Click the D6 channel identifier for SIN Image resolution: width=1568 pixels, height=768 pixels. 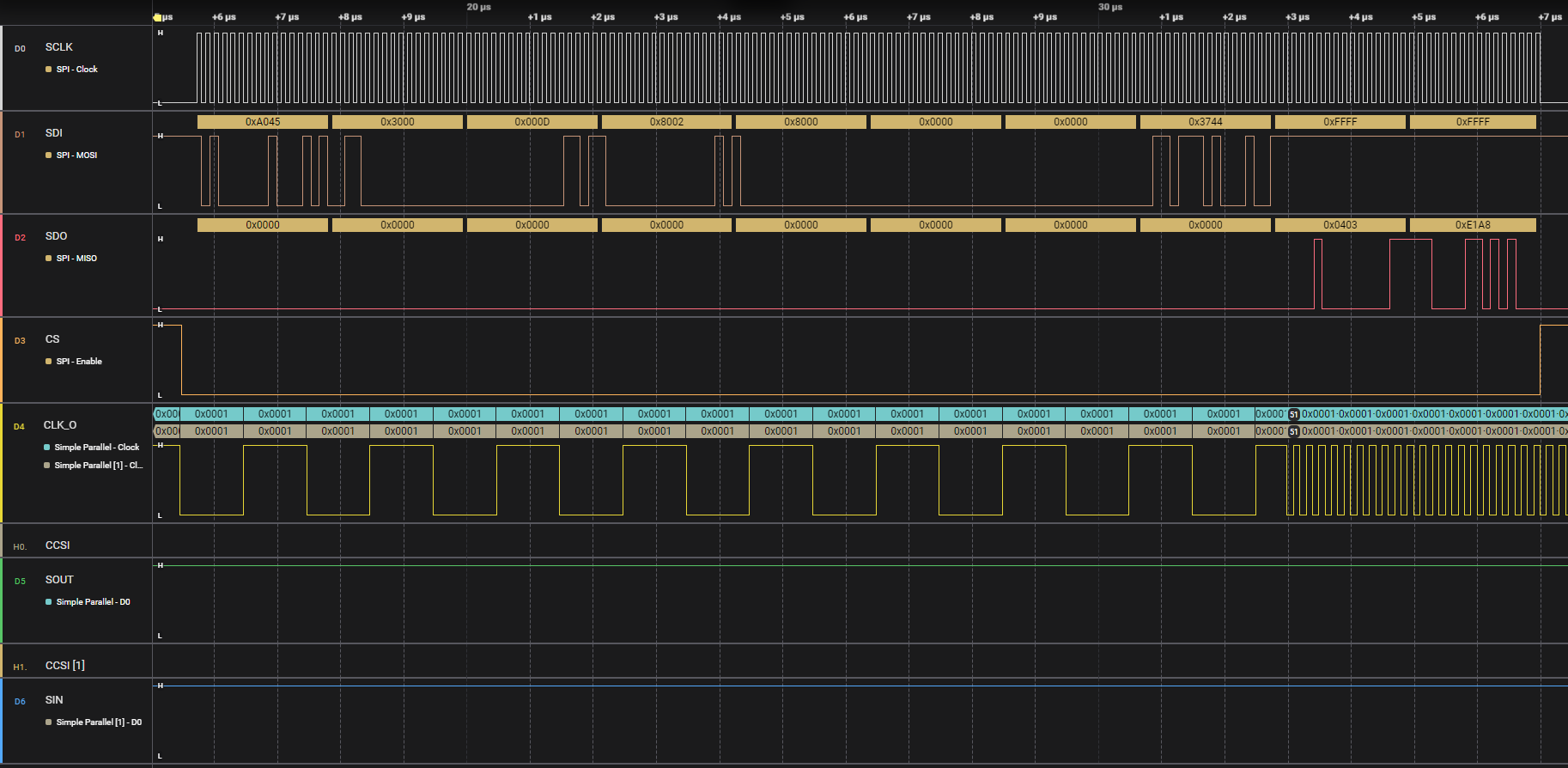[x=20, y=702]
